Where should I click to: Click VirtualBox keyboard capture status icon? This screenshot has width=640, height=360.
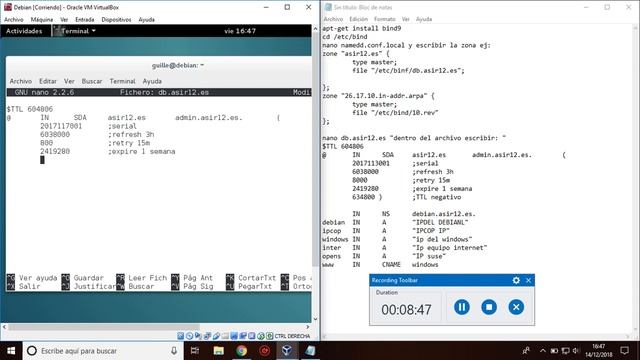[x=269, y=336]
